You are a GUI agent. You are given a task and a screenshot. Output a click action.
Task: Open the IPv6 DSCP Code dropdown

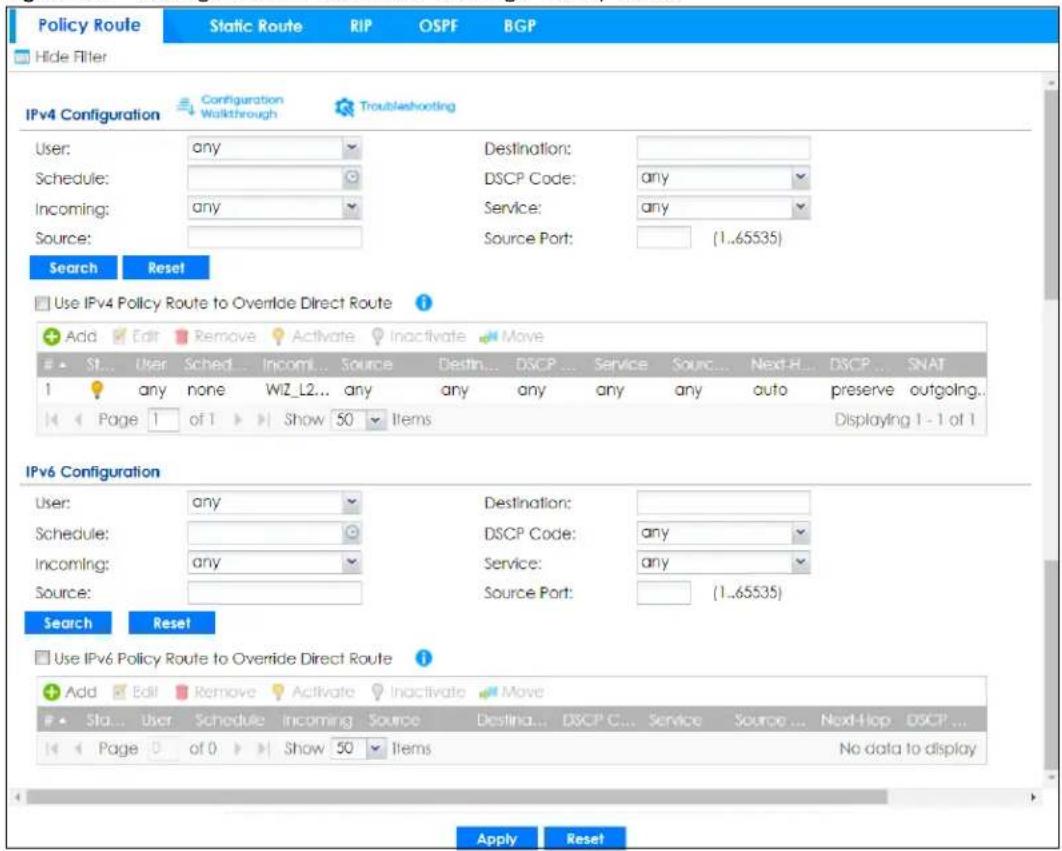coord(801,533)
